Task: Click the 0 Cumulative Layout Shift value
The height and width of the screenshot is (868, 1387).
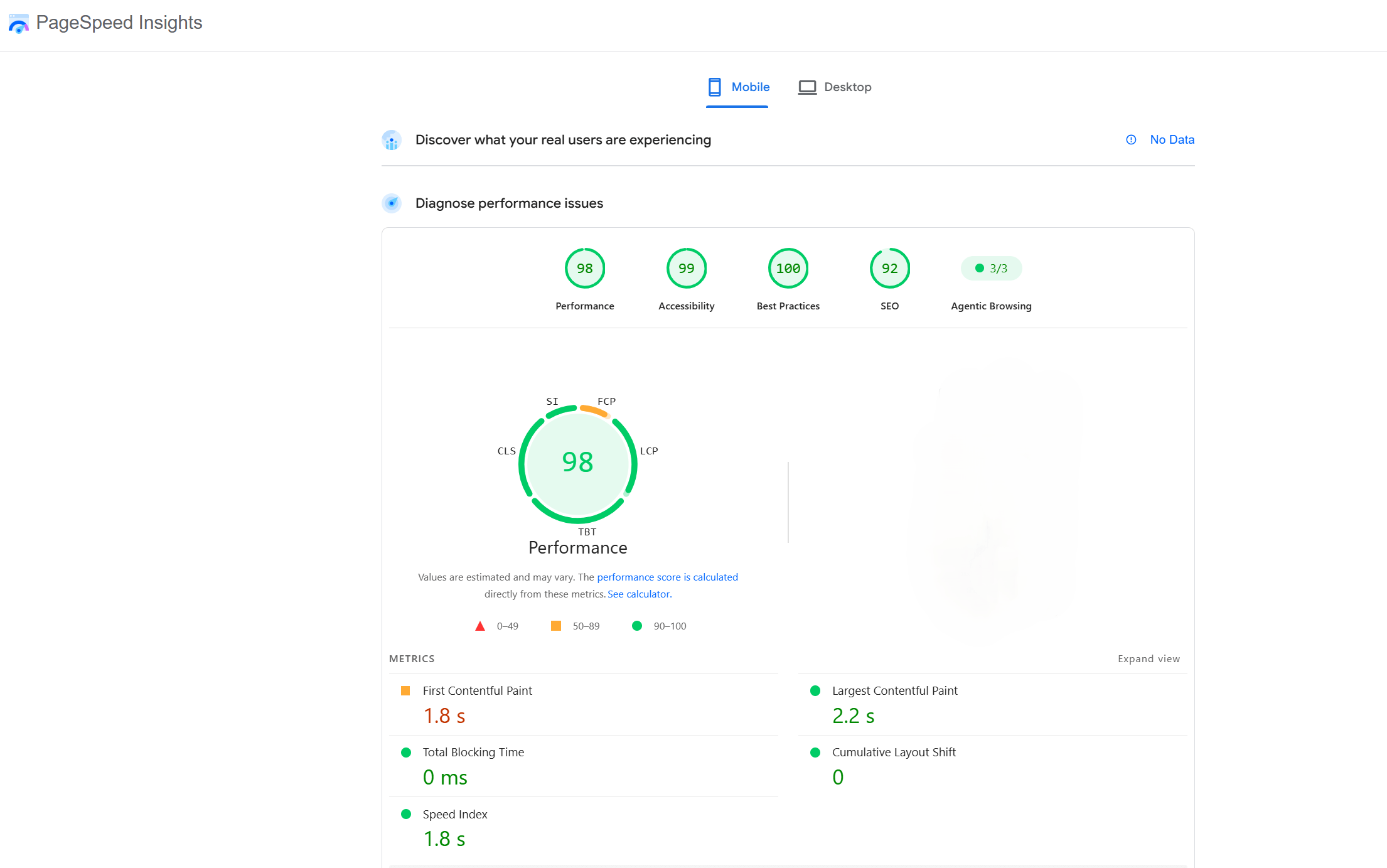Action: pos(838,778)
